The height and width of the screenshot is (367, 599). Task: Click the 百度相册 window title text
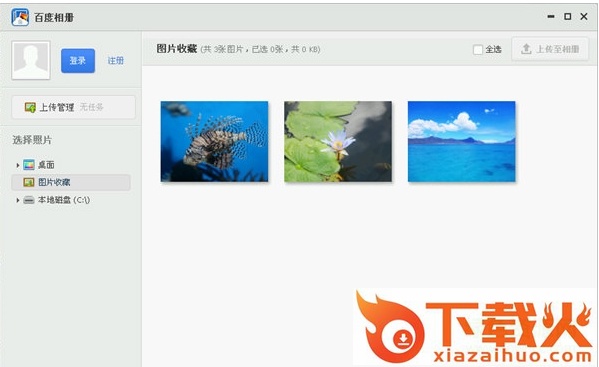(54, 18)
